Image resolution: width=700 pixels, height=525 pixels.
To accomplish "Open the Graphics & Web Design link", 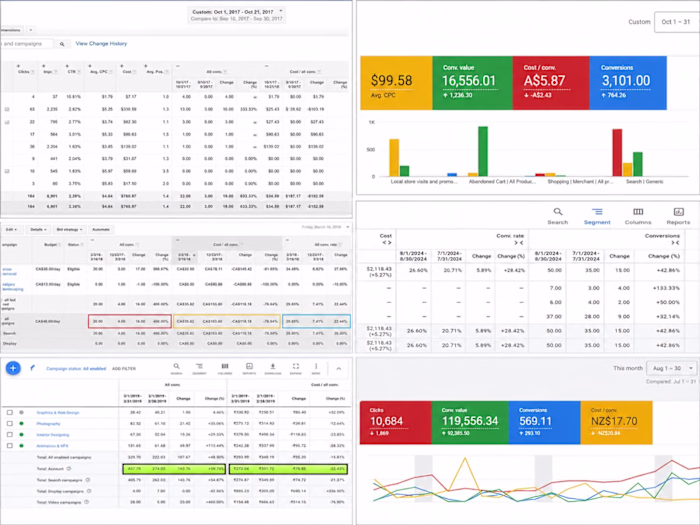I will point(58,412).
